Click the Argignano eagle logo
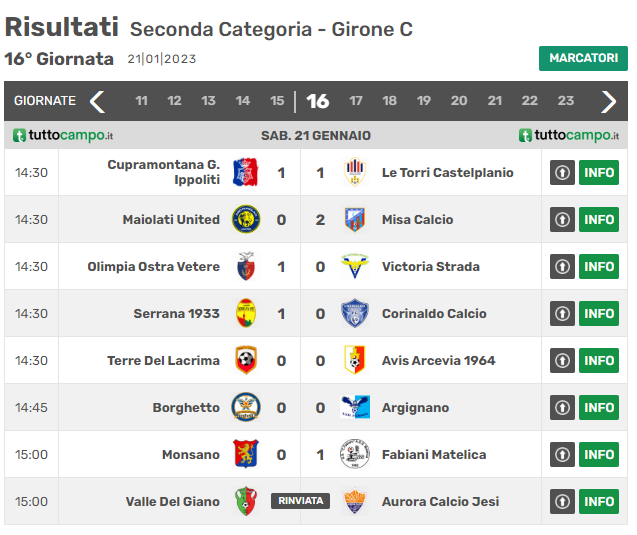The image size is (637, 535). pyautogui.click(x=355, y=407)
